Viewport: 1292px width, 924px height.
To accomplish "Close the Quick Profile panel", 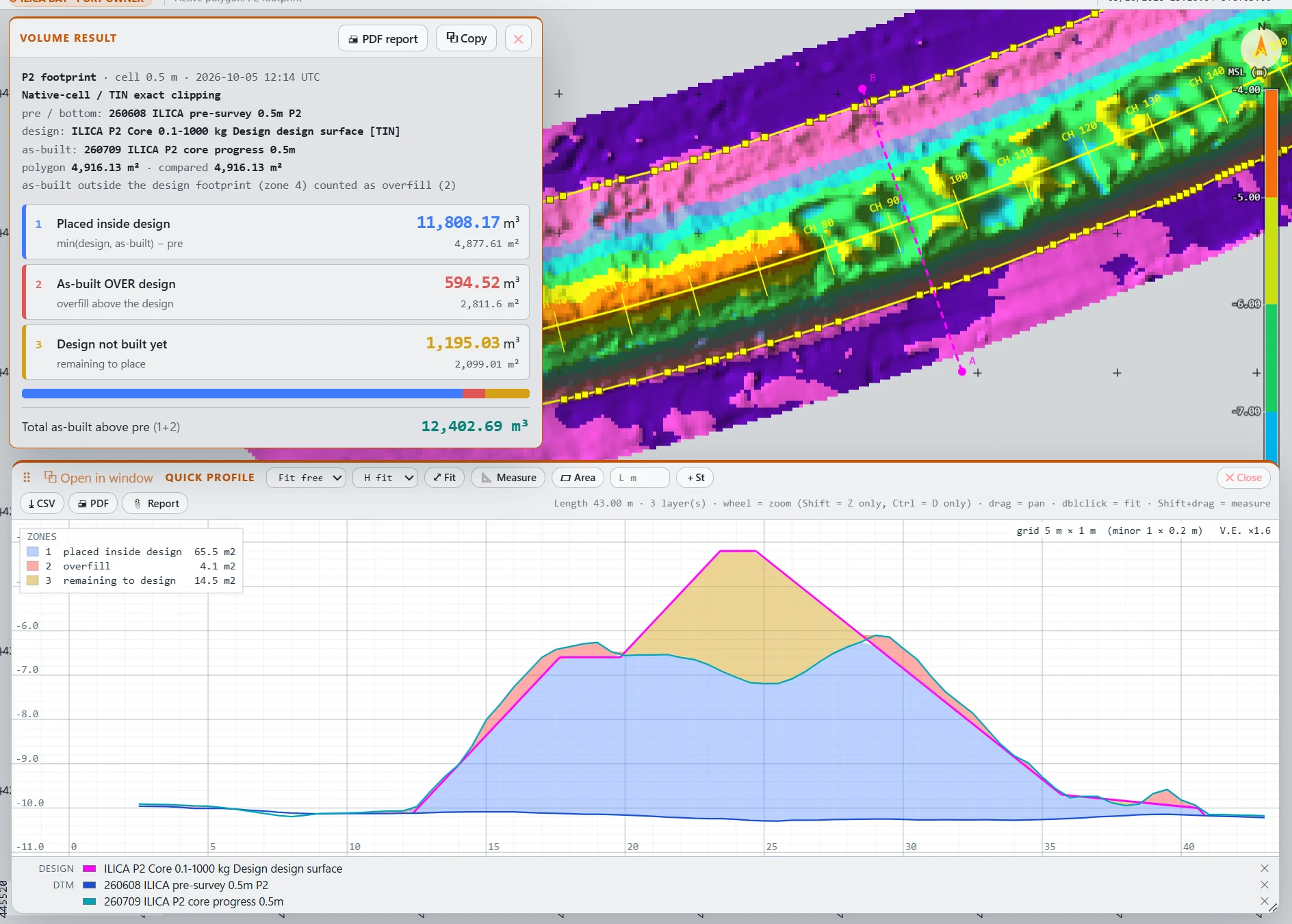I will coord(1243,478).
